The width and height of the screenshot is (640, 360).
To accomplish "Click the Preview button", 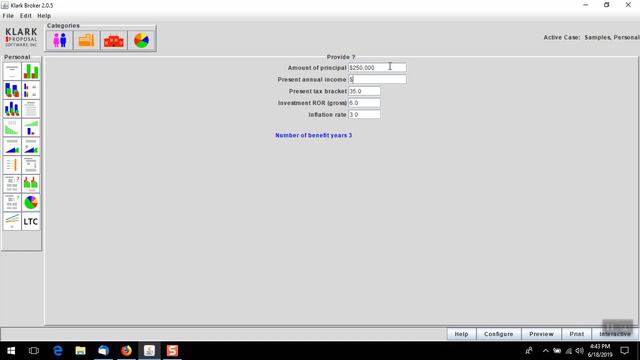I will tap(542, 334).
